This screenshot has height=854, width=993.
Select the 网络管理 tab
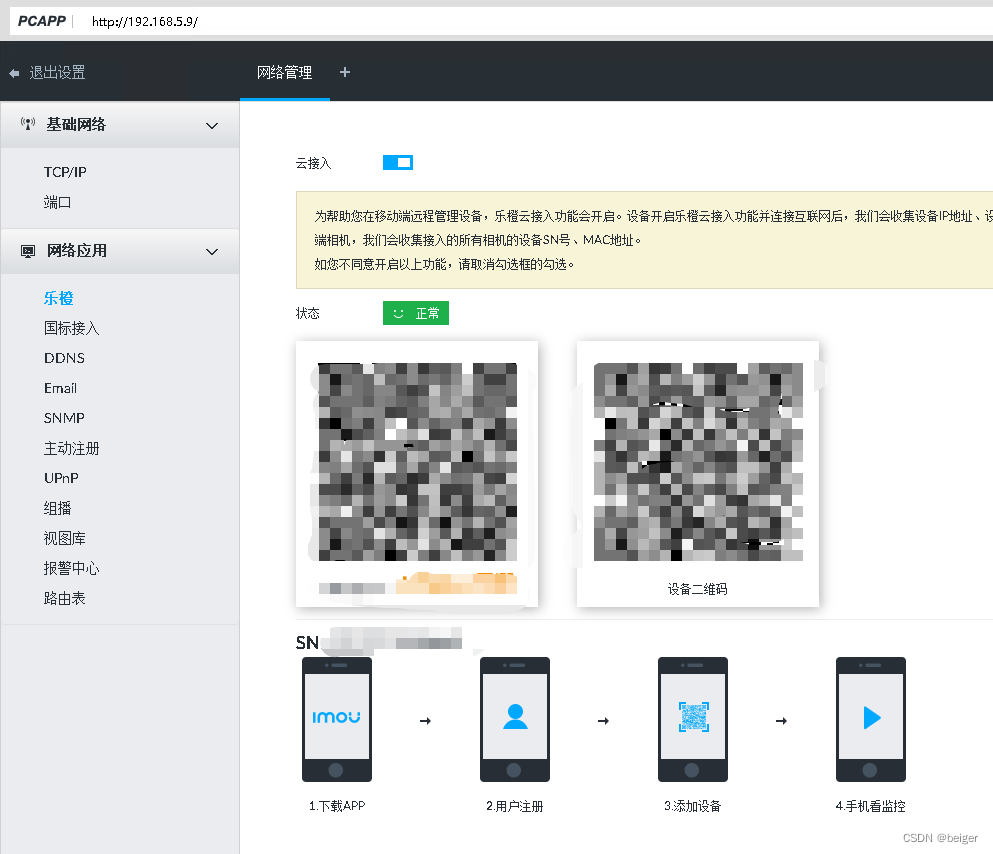284,73
